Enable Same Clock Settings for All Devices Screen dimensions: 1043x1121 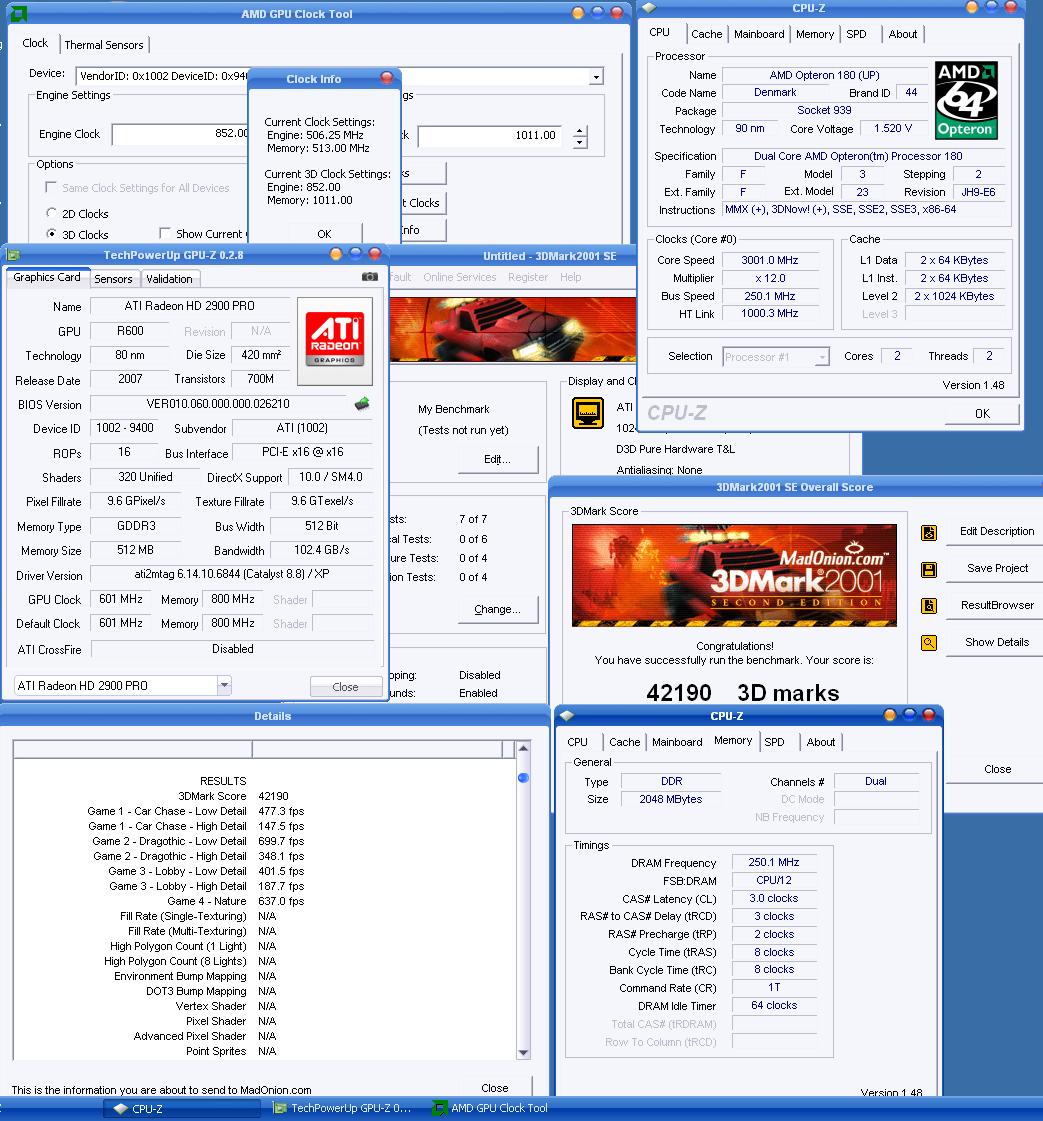[x=51, y=187]
